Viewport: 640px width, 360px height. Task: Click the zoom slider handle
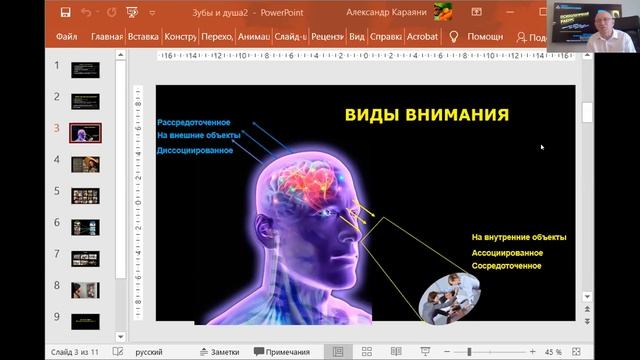pos(469,351)
